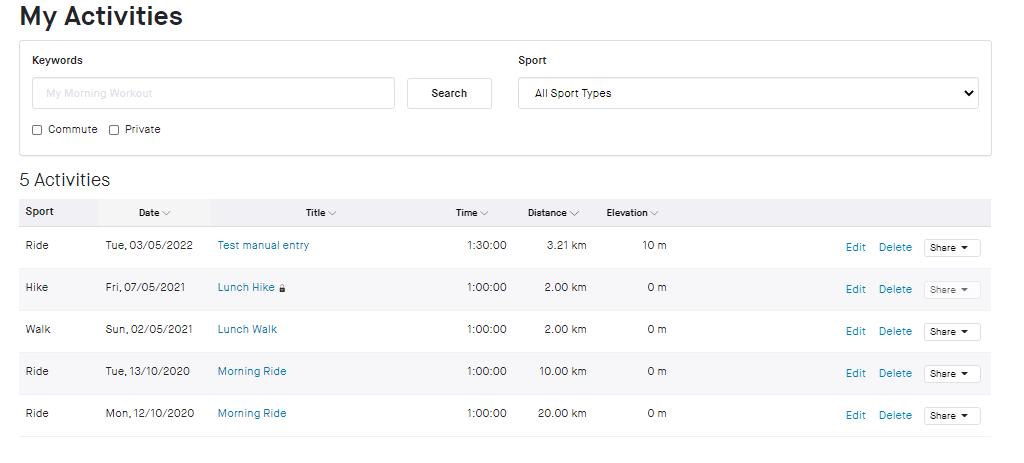This screenshot has height=463, width=1024.
Task: Click the Search button
Action: pos(449,93)
